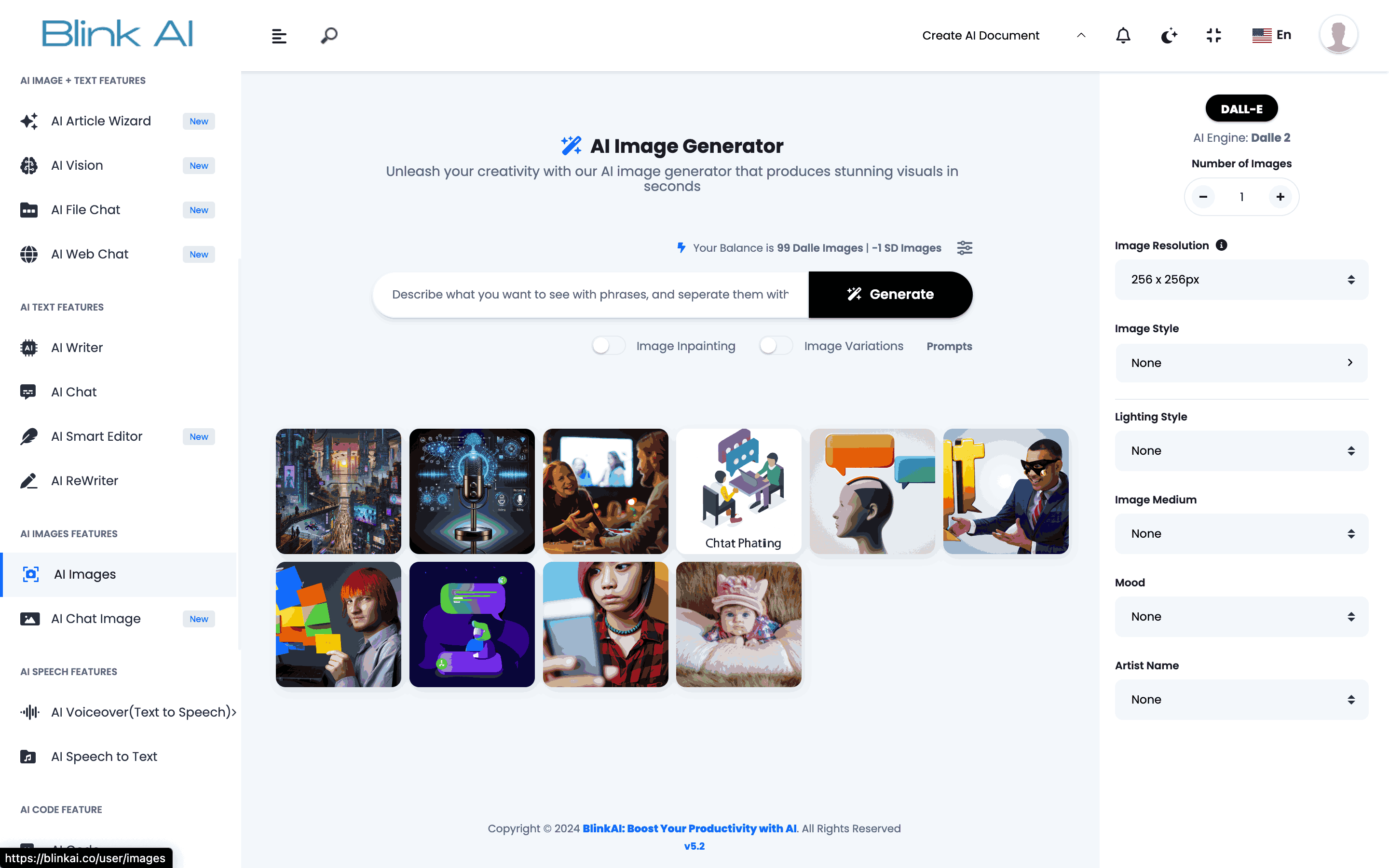Decrease number of images with minus button

[x=1203, y=197]
